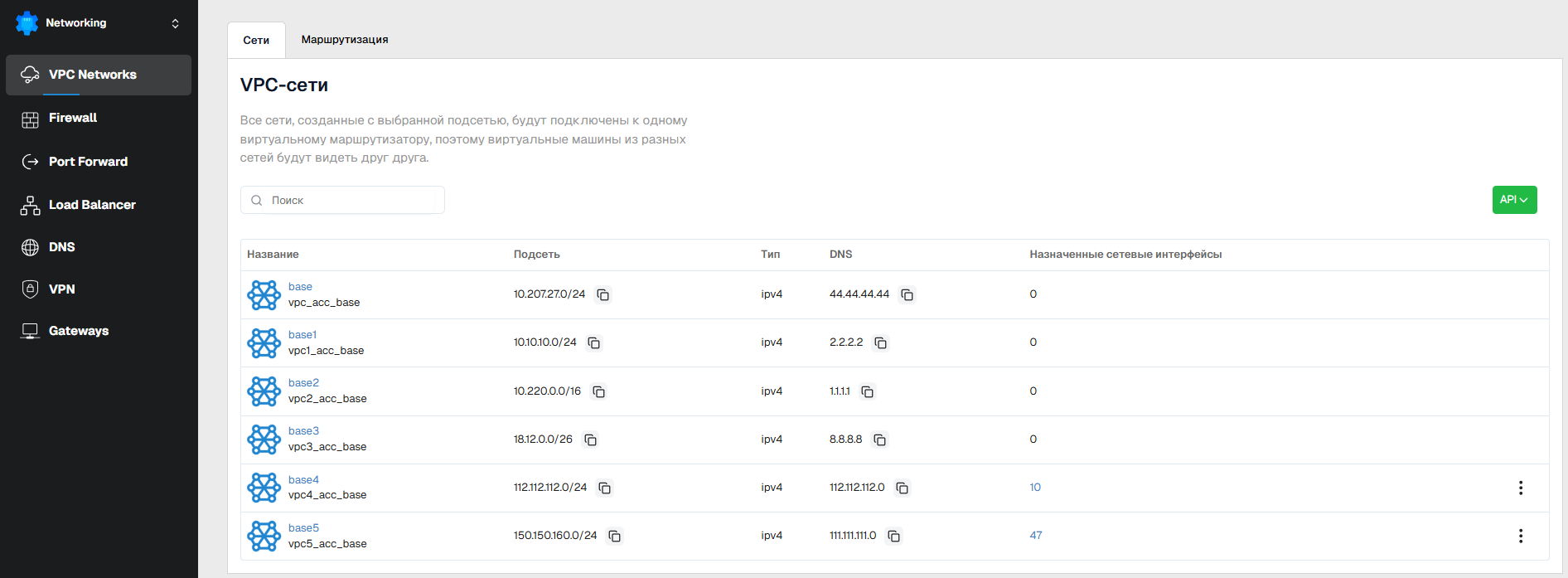Click the Поиск search field
This screenshot has height=578, width=1568.
[348, 200]
